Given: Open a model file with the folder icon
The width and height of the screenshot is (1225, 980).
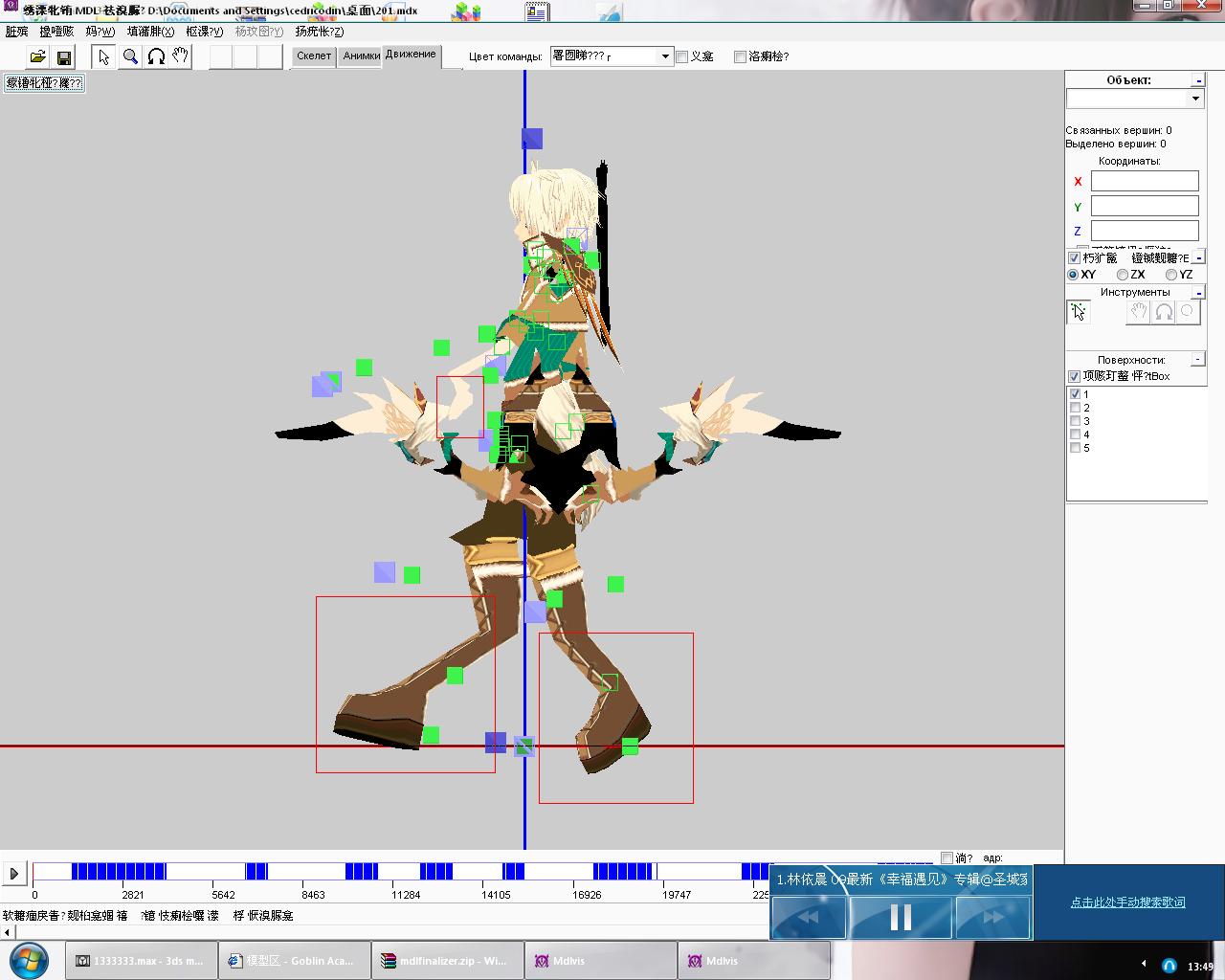Looking at the screenshot, I should click(37, 56).
